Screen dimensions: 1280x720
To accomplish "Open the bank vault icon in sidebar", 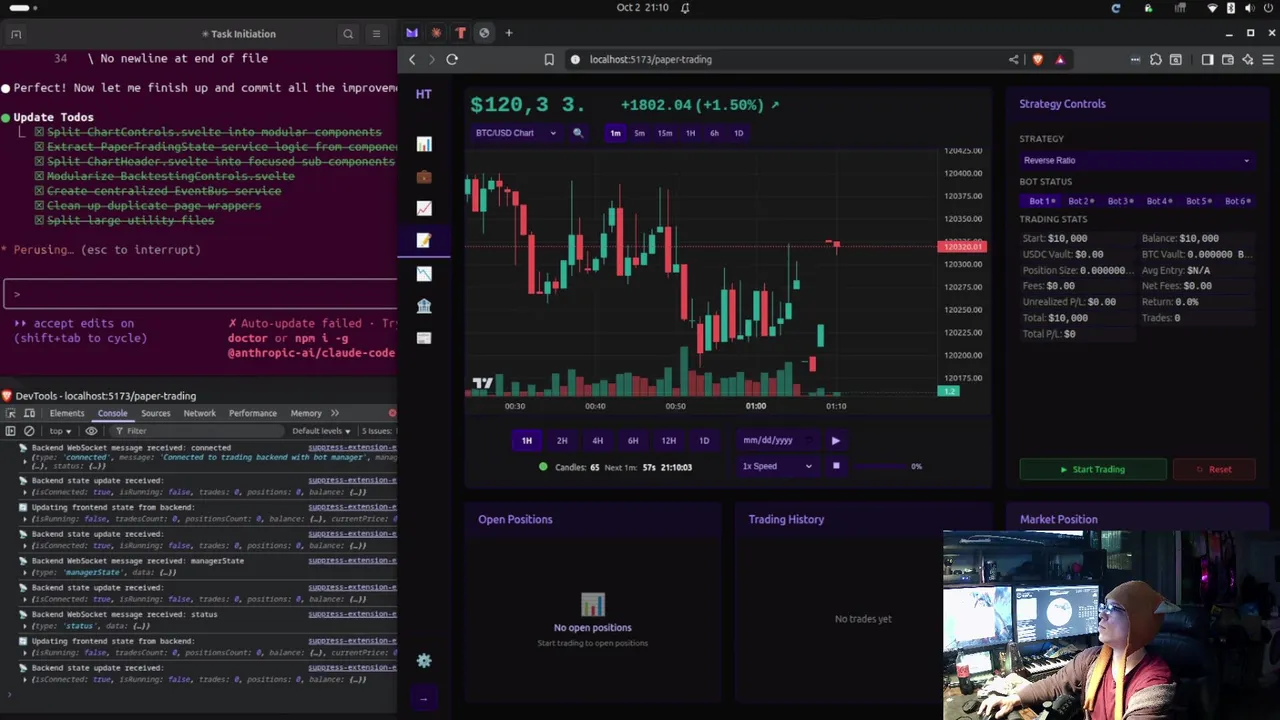I will 424,306.
